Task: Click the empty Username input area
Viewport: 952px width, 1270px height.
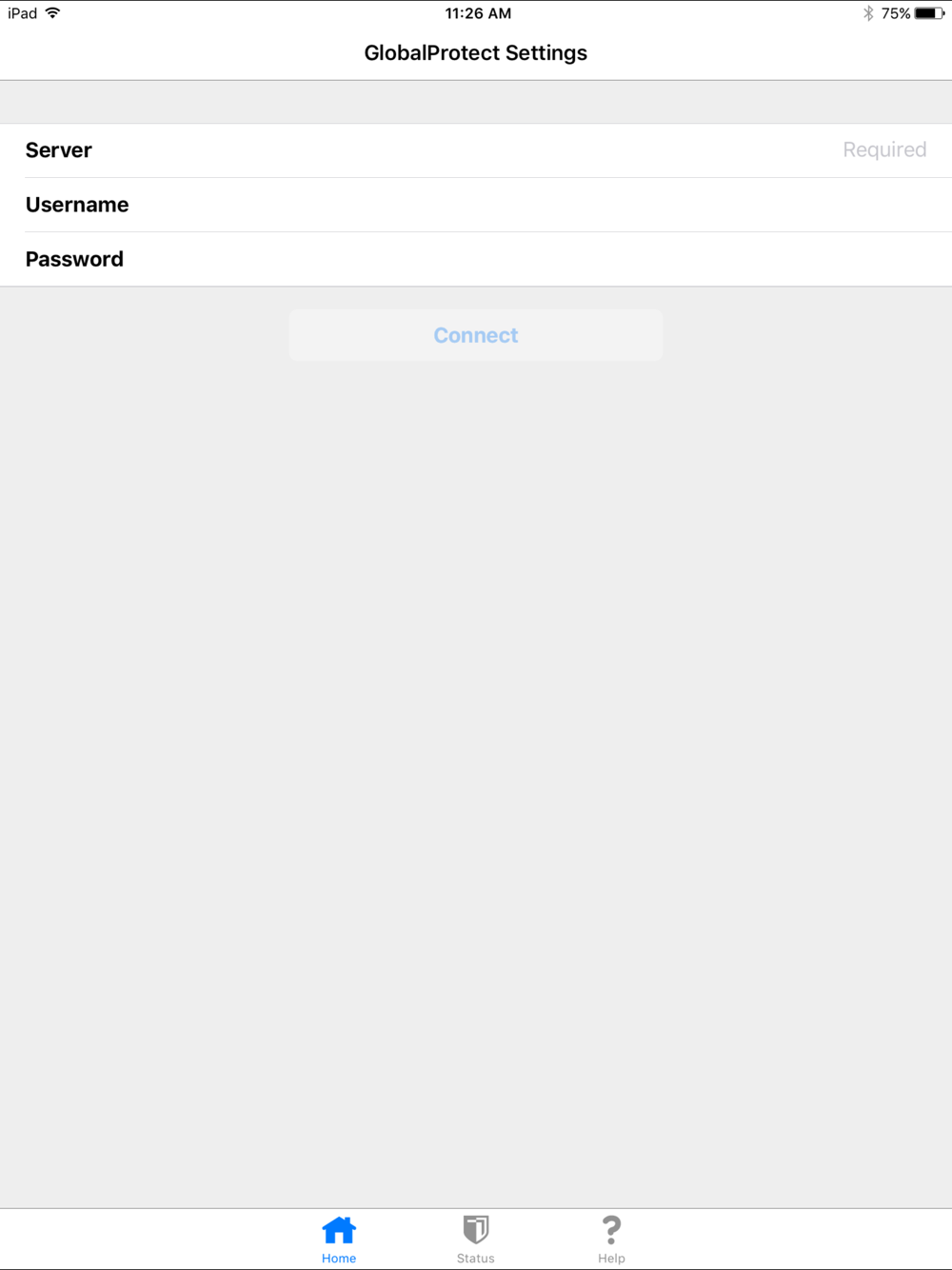Action: click(x=543, y=205)
